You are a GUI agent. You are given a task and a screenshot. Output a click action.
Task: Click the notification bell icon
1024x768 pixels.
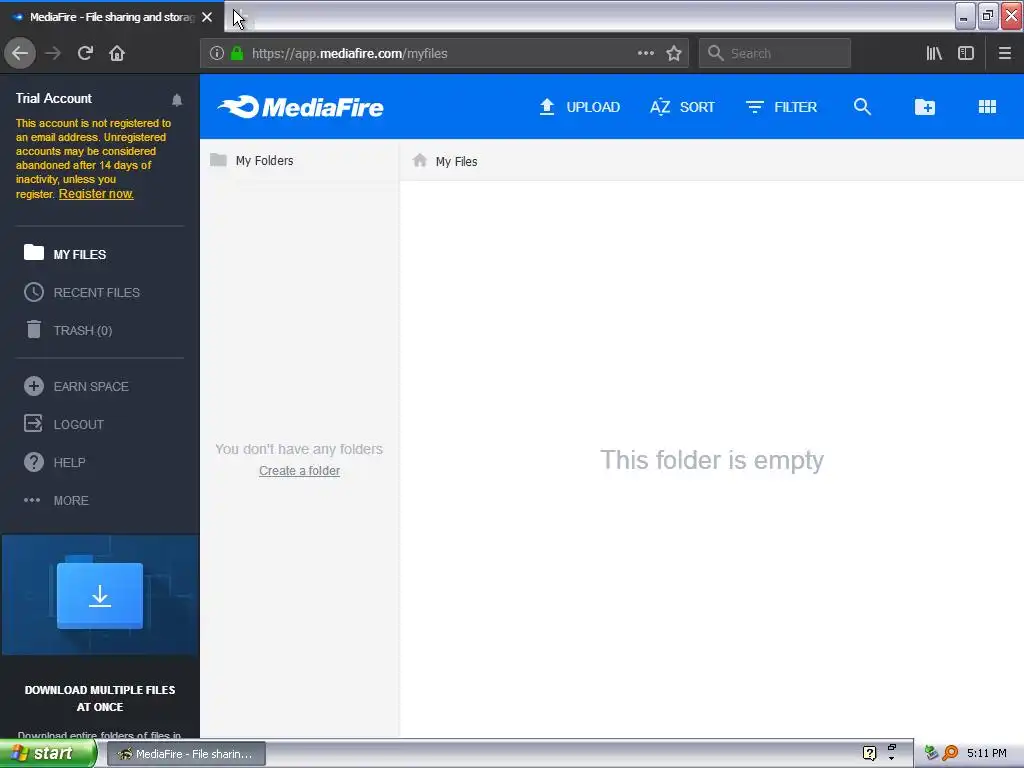[177, 100]
